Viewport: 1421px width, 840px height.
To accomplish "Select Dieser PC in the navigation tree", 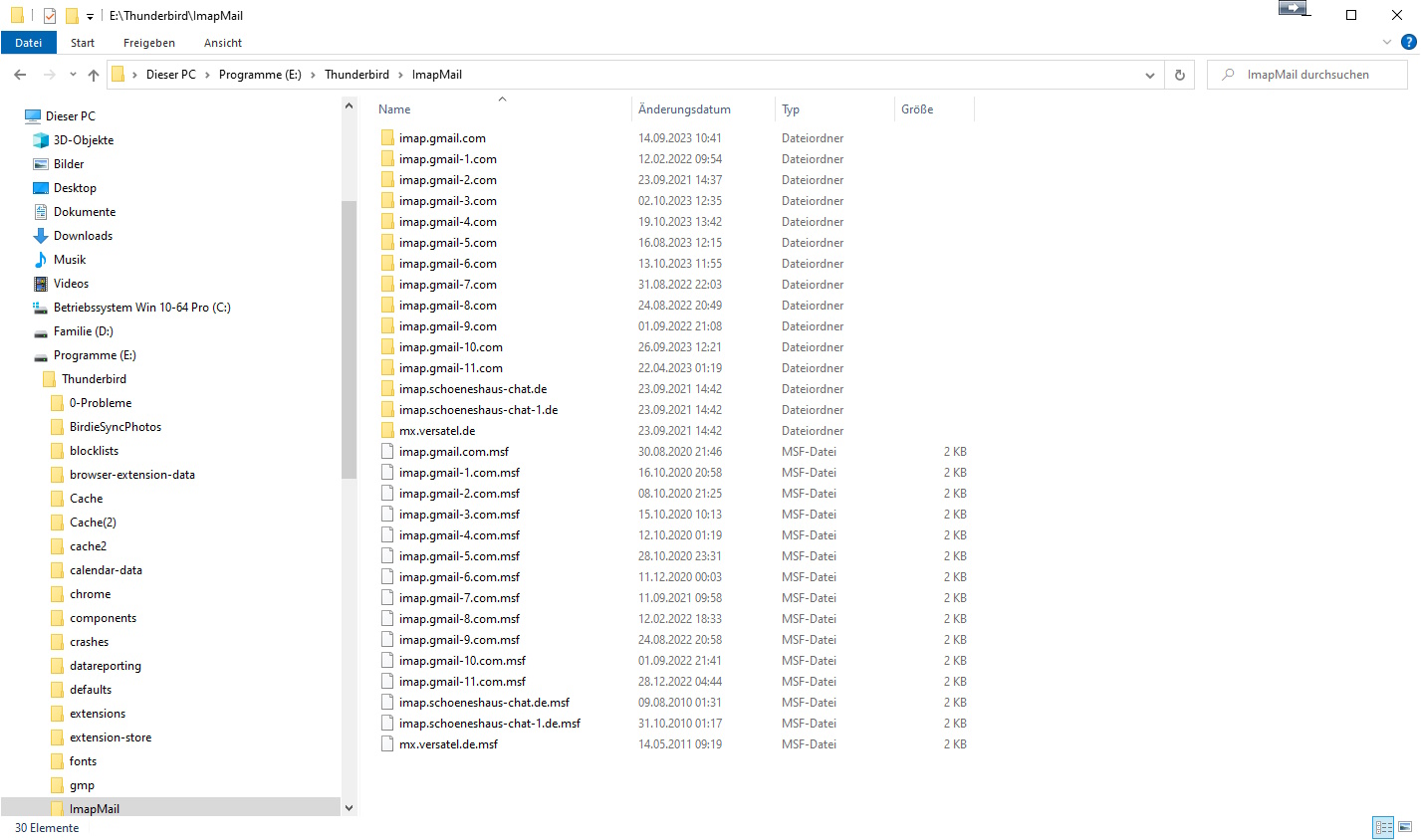I will click(71, 116).
